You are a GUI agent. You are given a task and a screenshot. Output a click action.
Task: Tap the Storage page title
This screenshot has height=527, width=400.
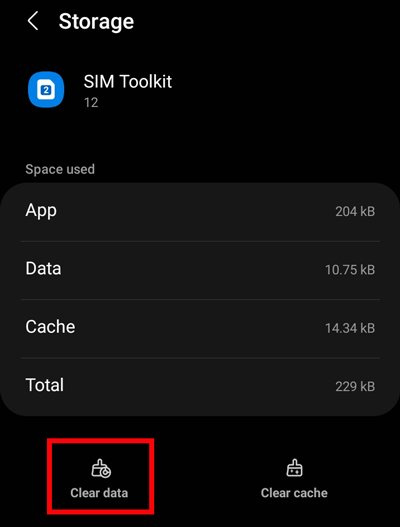click(x=96, y=22)
